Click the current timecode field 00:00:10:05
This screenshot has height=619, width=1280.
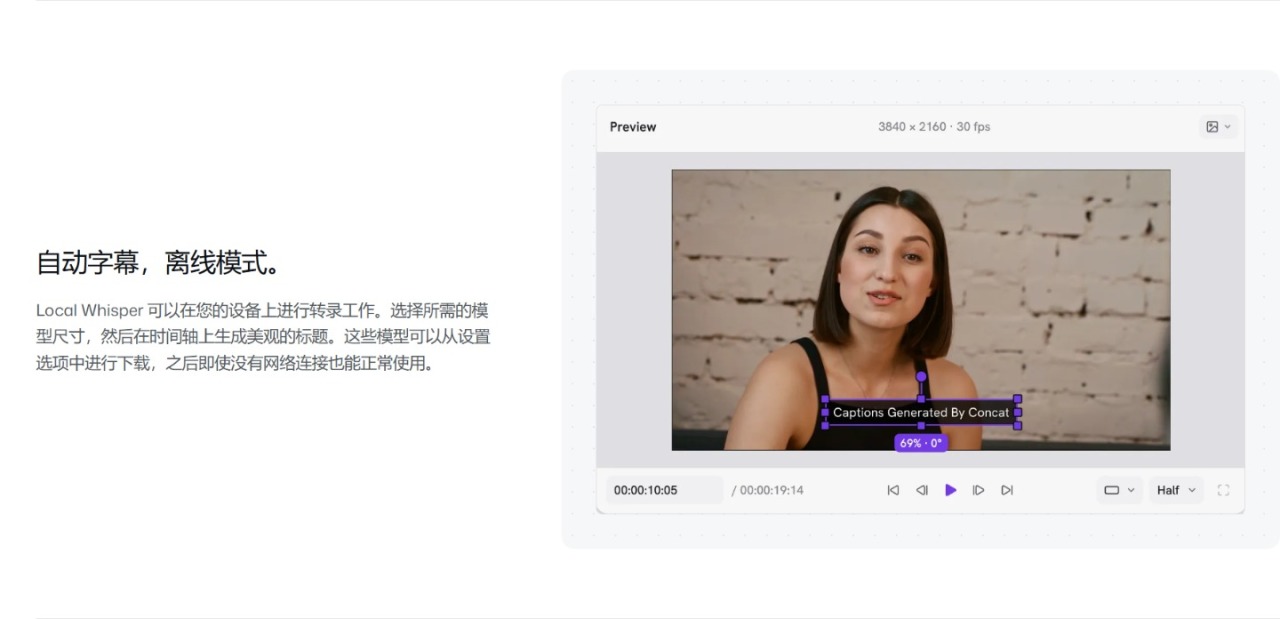click(x=664, y=490)
